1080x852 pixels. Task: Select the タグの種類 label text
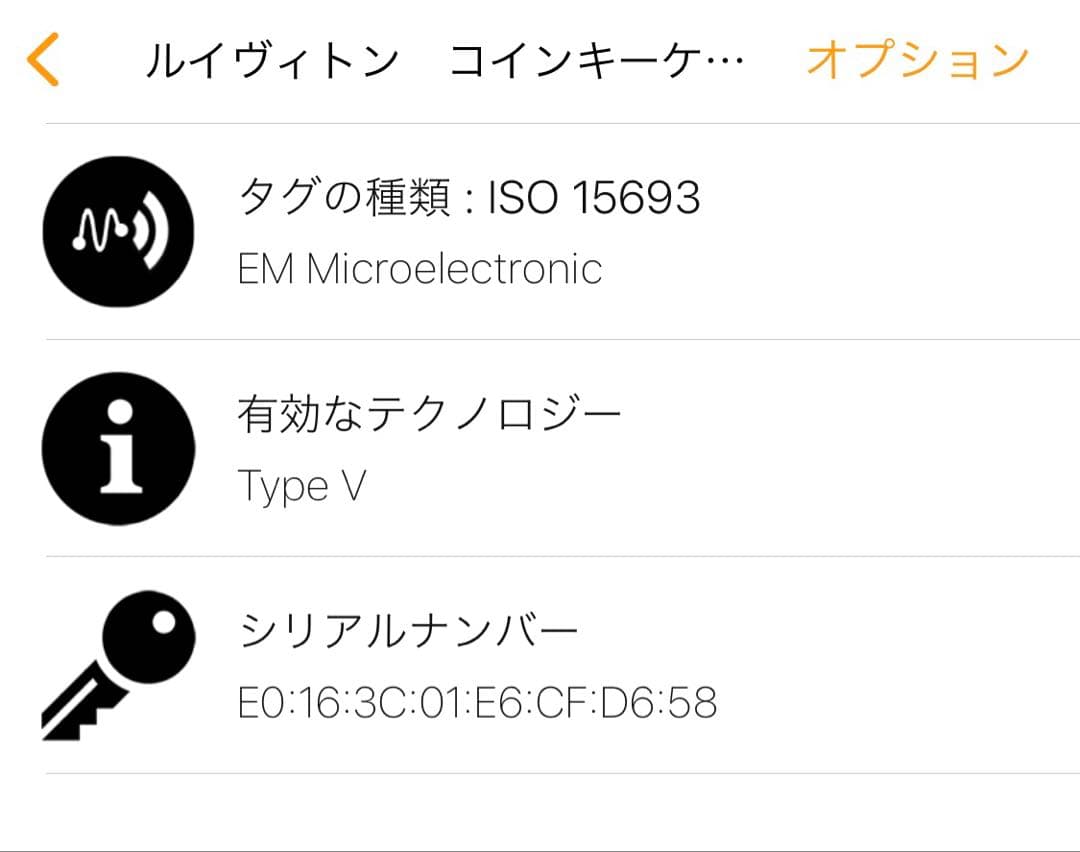[x=345, y=198]
